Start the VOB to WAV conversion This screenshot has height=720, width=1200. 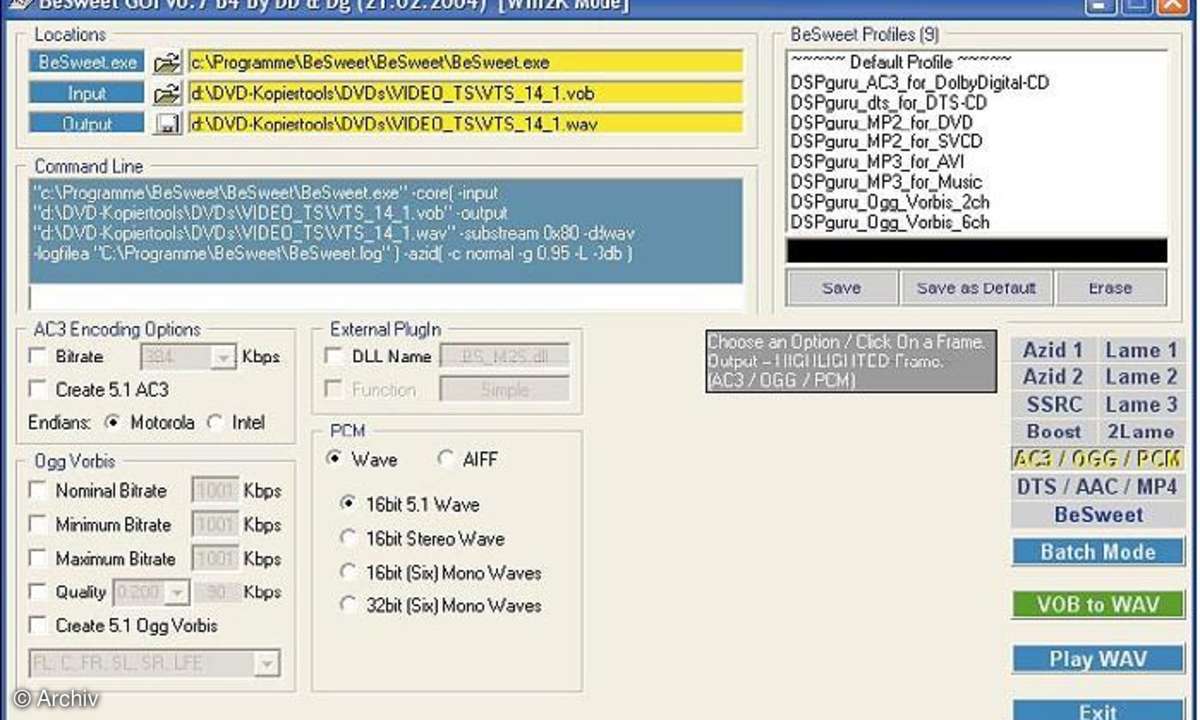pos(1098,604)
